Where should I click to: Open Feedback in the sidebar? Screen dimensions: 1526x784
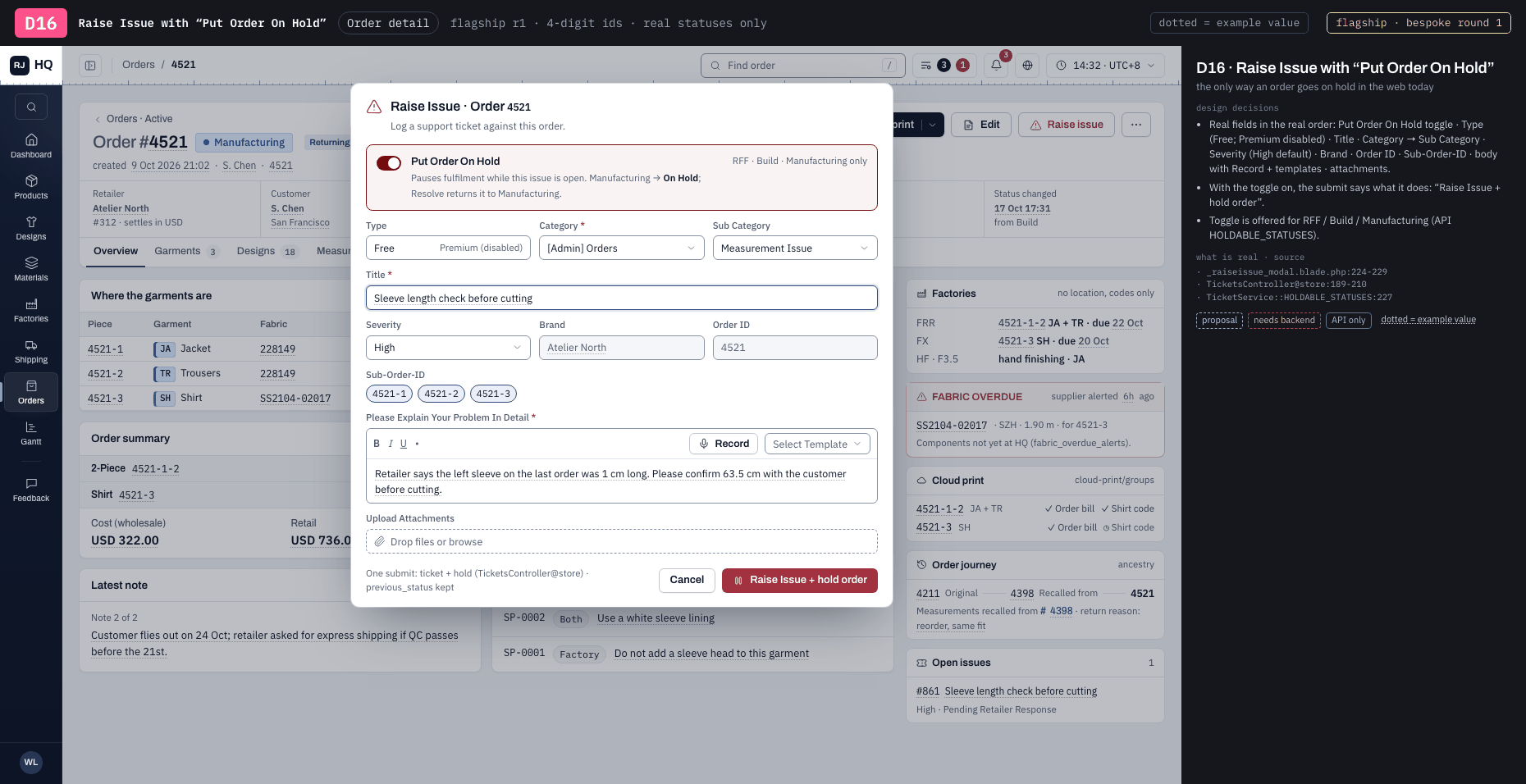[31, 489]
